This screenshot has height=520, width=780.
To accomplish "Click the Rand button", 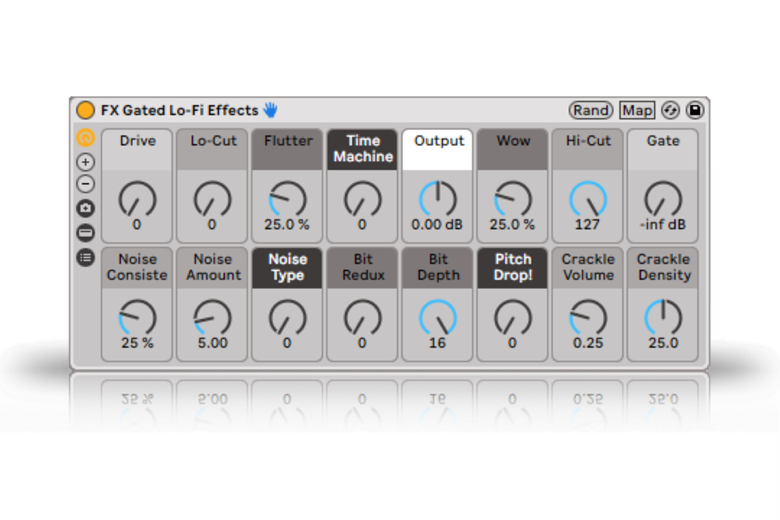I will point(590,110).
